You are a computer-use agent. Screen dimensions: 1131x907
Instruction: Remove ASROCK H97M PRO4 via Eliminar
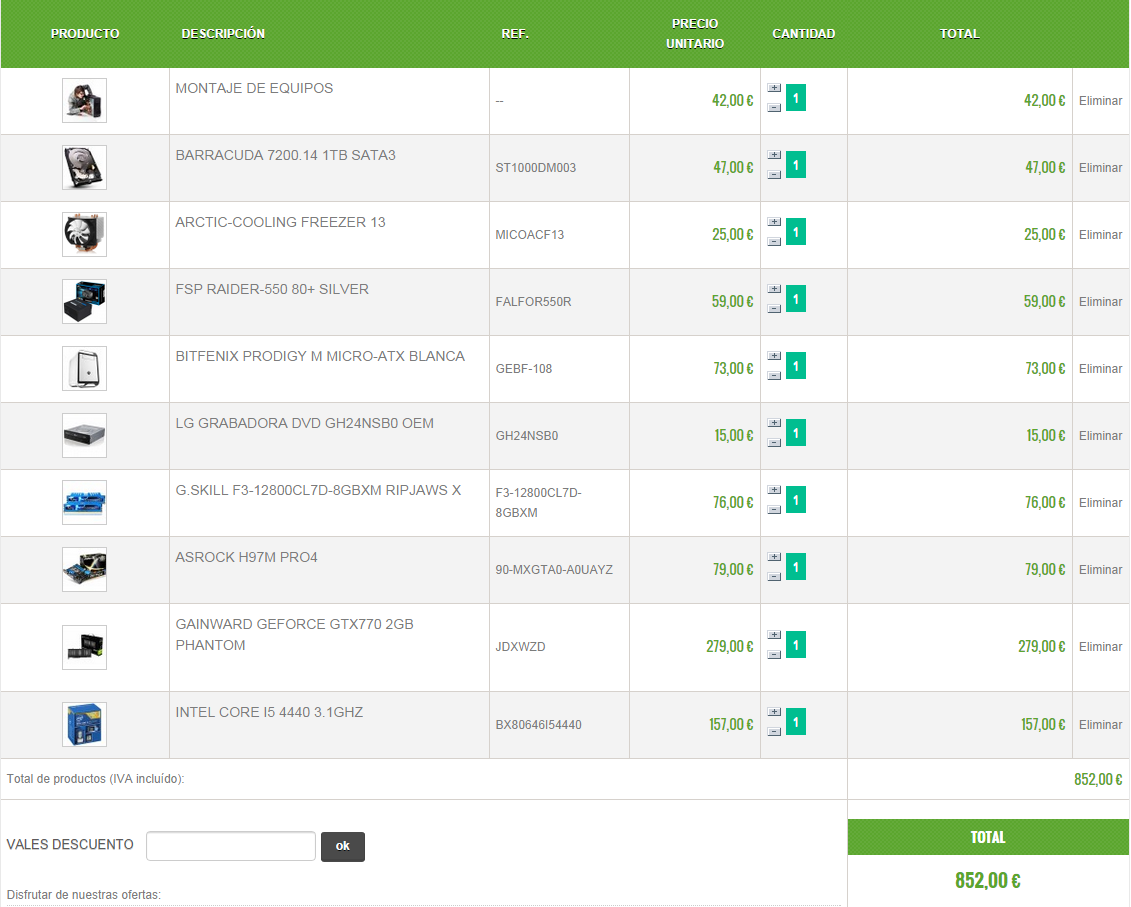(x=1100, y=571)
